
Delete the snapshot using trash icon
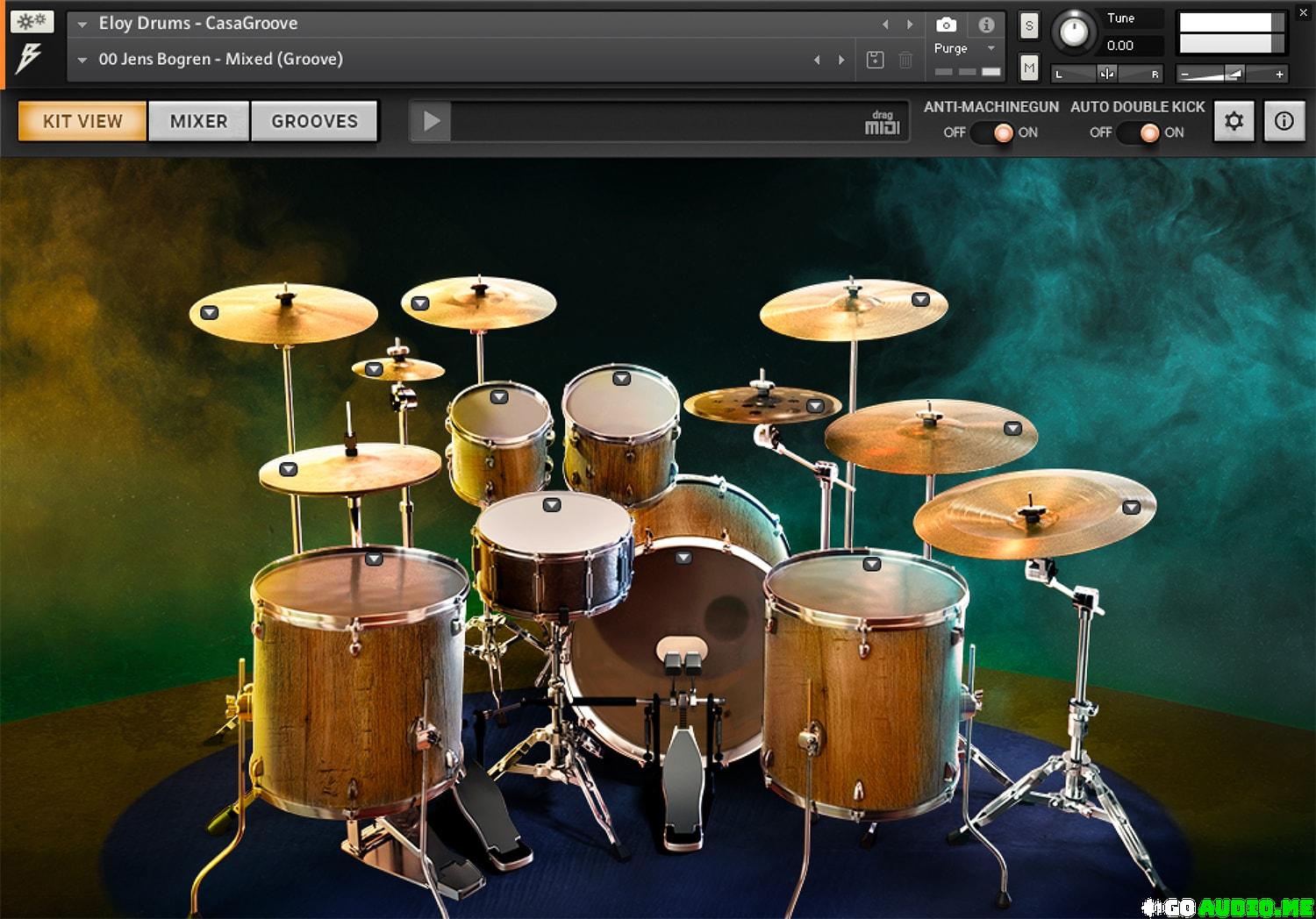tap(905, 60)
